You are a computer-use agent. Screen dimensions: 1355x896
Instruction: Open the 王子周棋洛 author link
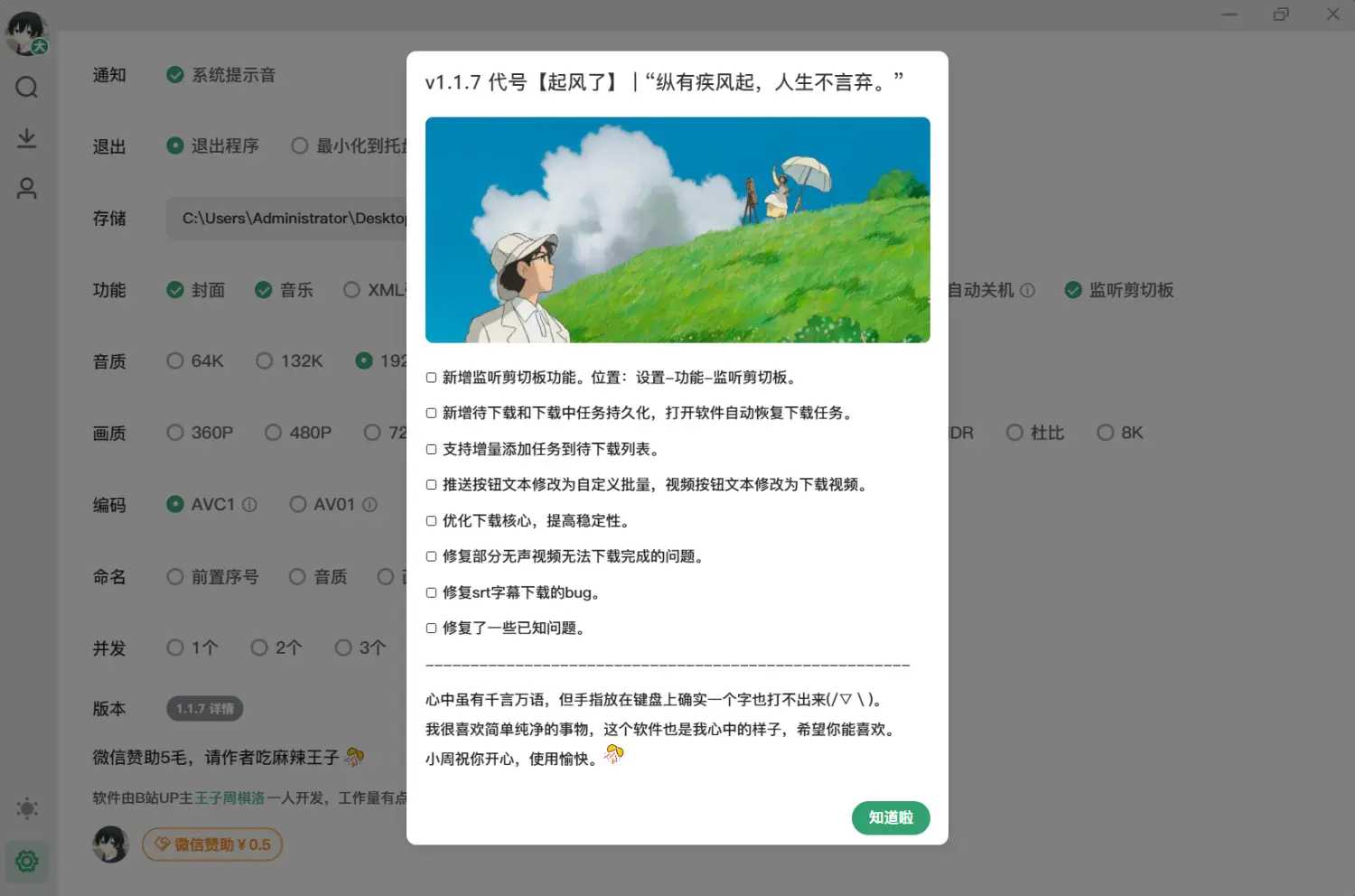pyautogui.click(x=230, y=798)
